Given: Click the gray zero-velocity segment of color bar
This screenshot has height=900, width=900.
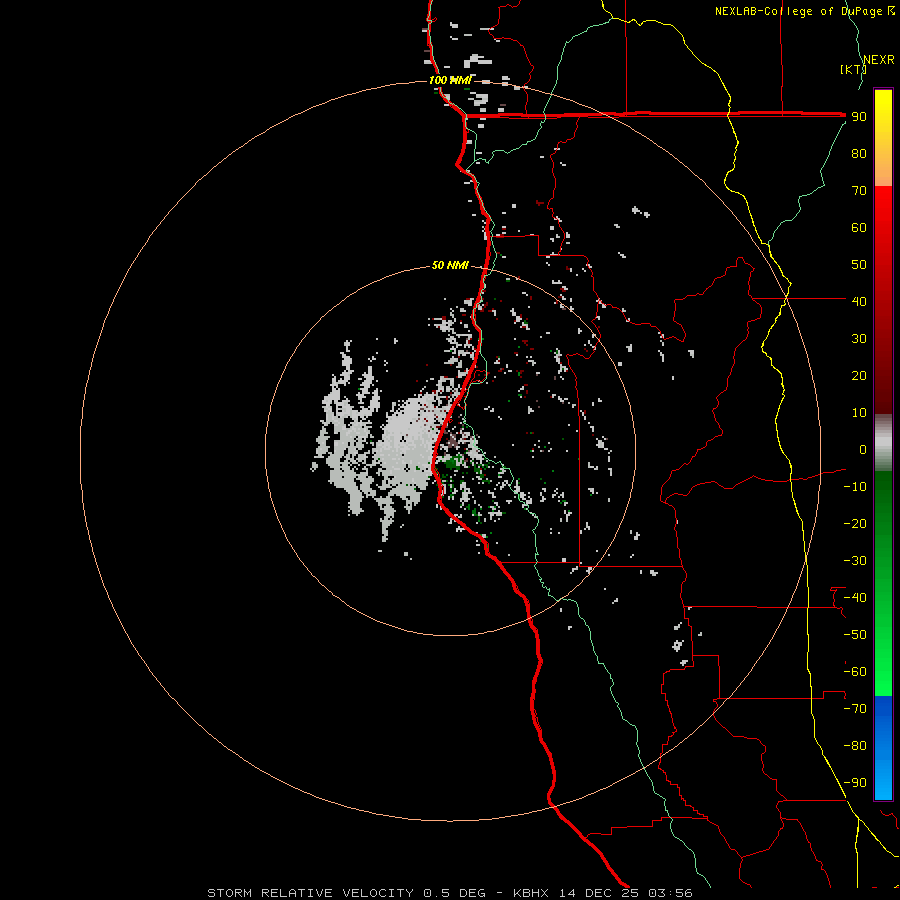Looking at the screenshot, I should [883, 443].
